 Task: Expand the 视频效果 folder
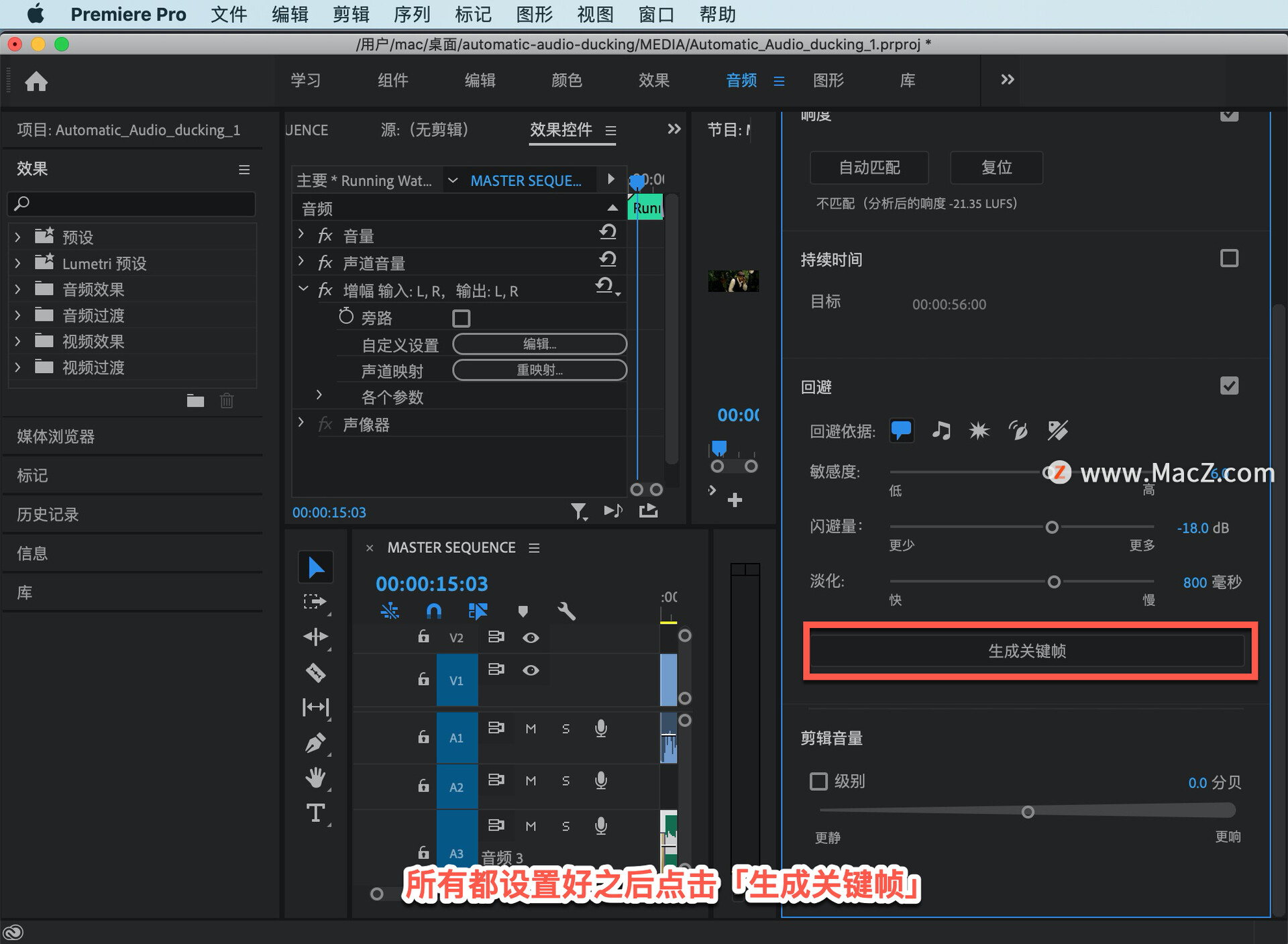[17, 342]
